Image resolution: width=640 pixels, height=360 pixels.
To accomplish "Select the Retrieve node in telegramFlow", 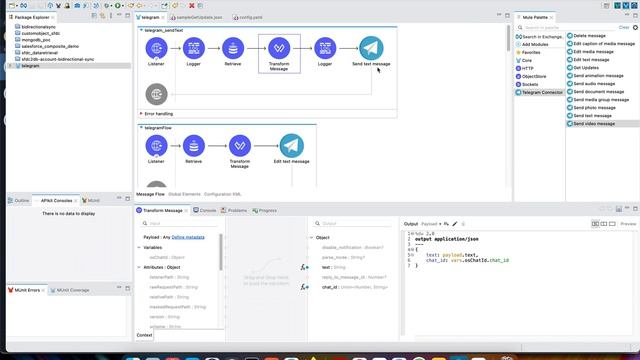I will [x=193, y=146].
